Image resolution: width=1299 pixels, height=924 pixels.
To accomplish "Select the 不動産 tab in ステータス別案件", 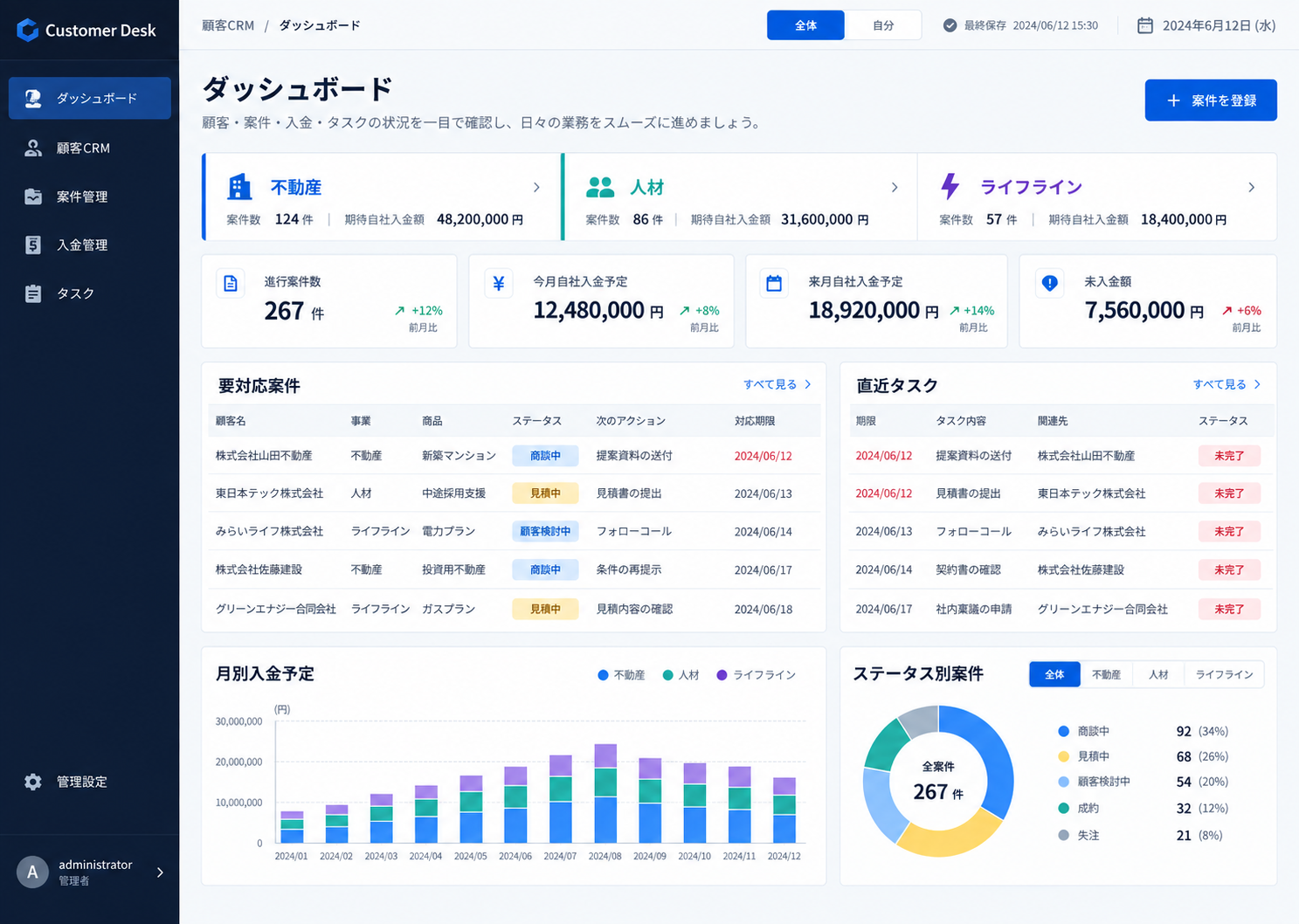I will [1106, 674].
